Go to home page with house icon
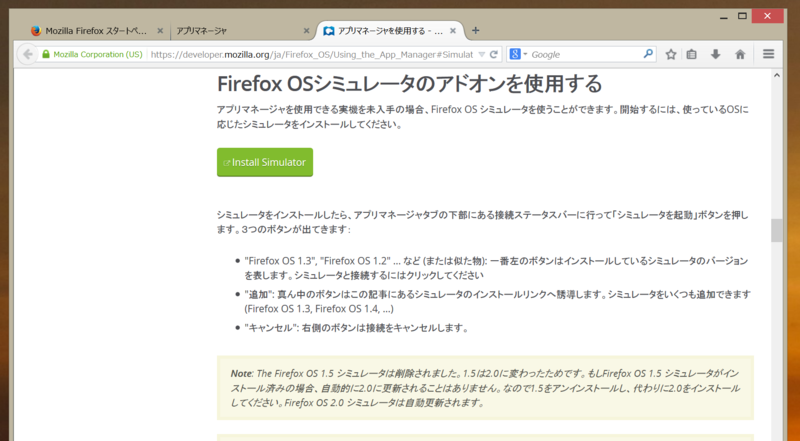800x441 pixels. click(740, 54)
